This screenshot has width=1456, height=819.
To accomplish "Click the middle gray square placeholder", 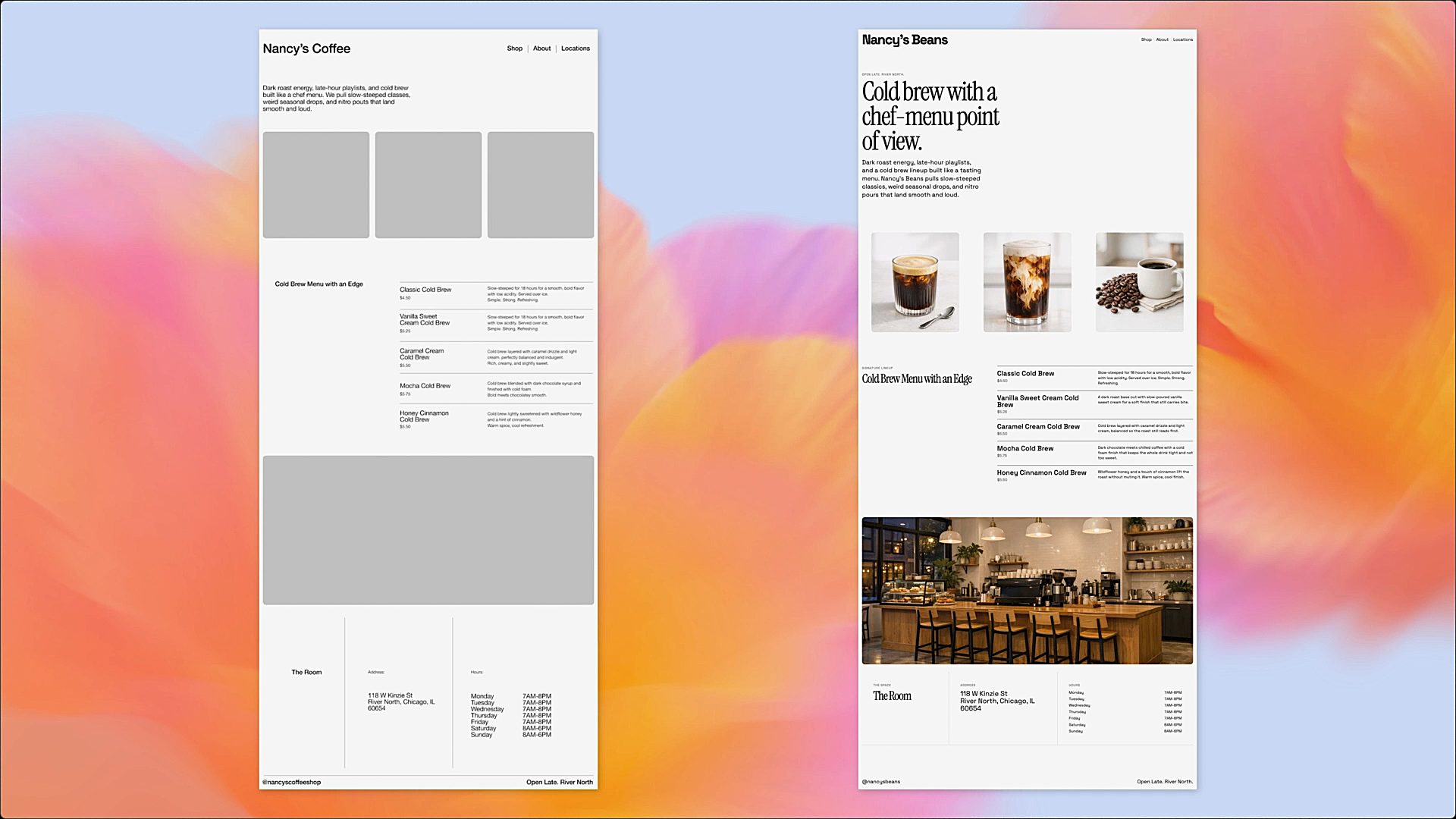I will click(428, 185).
